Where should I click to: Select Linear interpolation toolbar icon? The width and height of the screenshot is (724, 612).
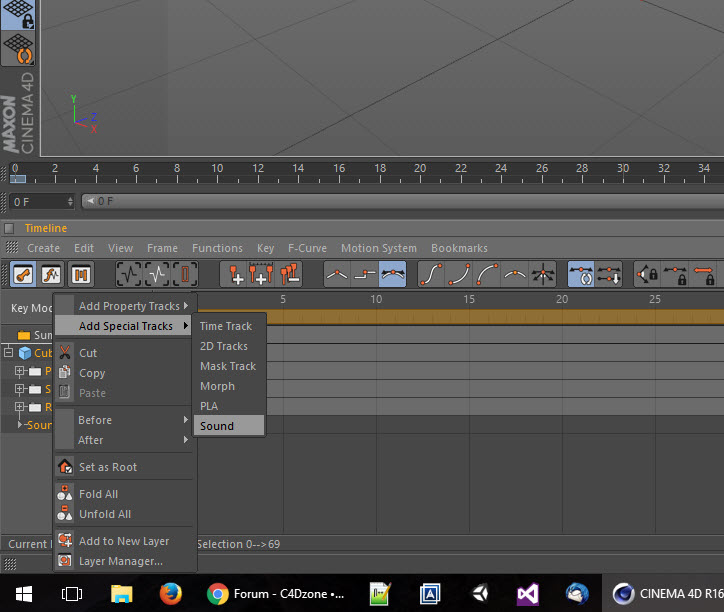[x=337, y=274]
